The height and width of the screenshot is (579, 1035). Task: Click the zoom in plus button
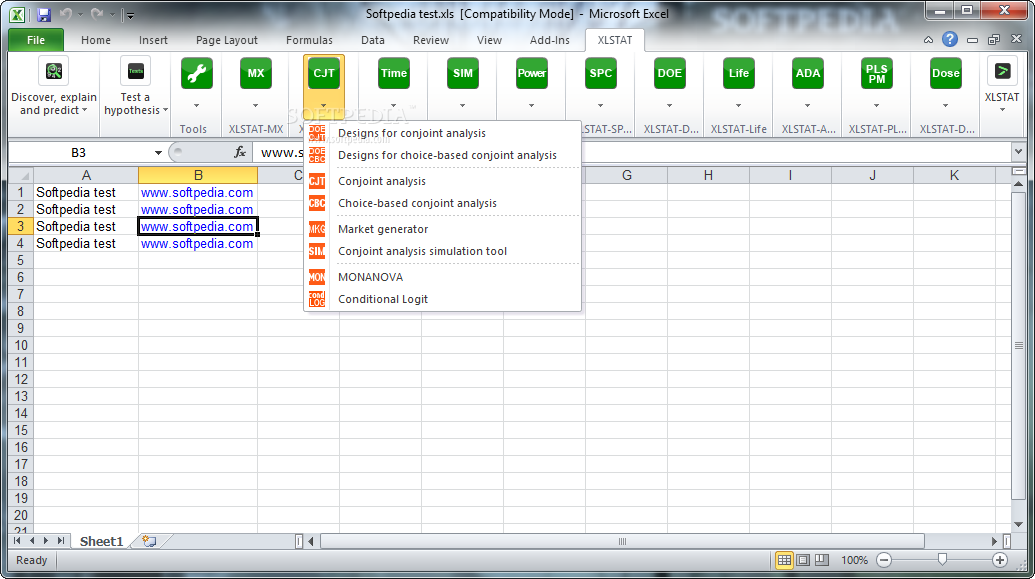click(1000, 560)
